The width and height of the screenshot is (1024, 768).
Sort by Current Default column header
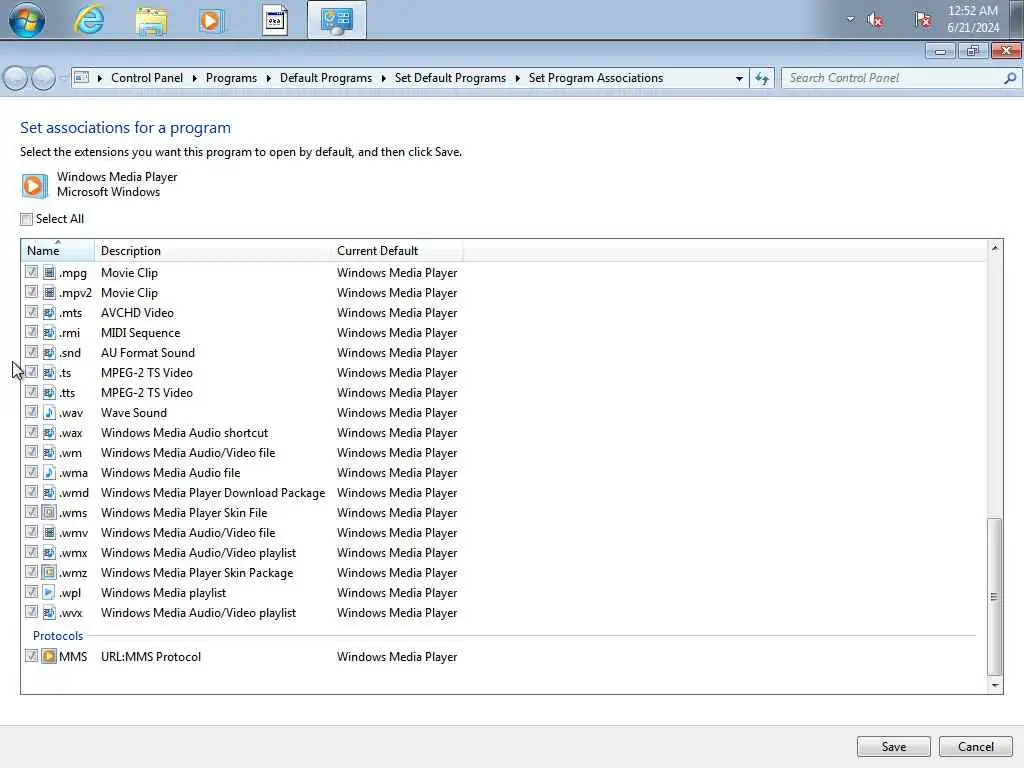[396, 251]
